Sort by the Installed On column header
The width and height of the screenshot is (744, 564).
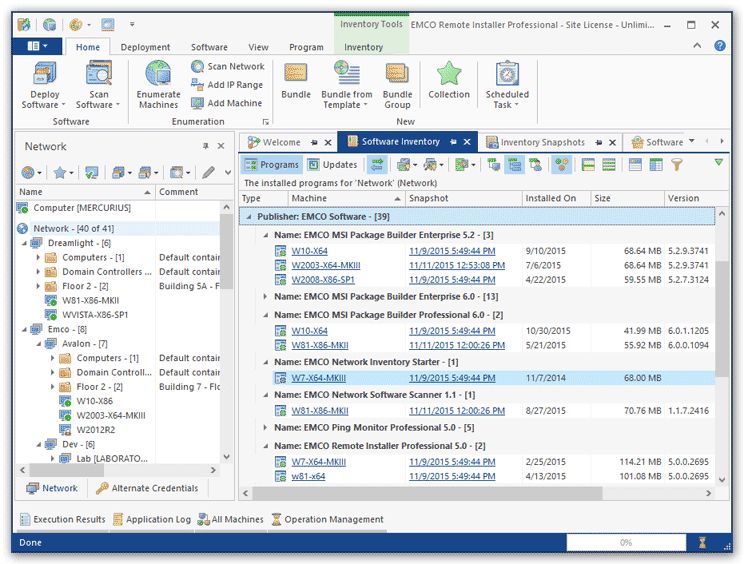click(x=551, y=198)
